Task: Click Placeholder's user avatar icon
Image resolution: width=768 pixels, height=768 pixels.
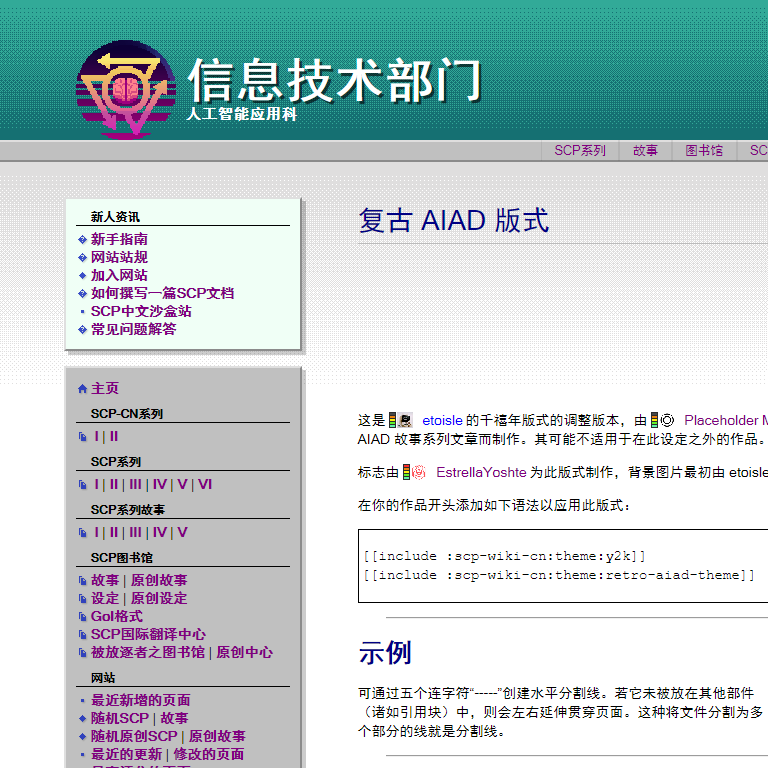Action: (x=666, y=421)
